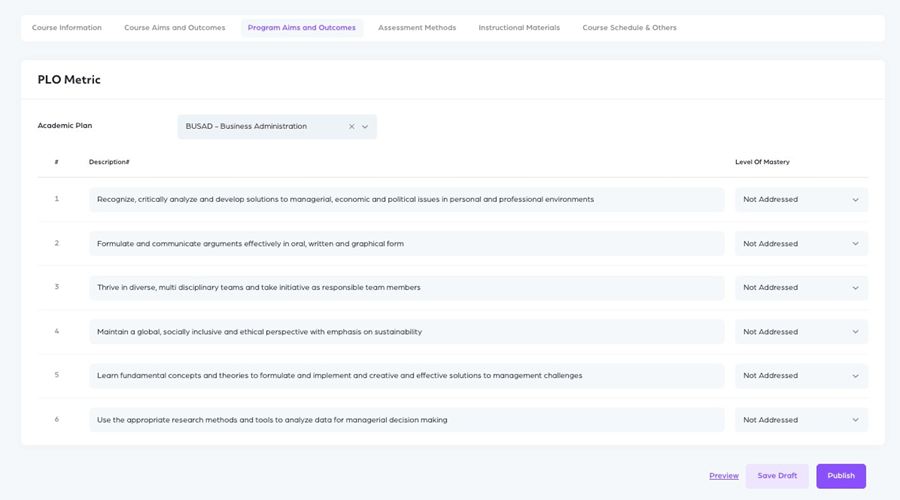Viewport: 900px width, 500px height.
Task: Open Level of Mastery dropdown for row 4
Action: pos(801,332)
